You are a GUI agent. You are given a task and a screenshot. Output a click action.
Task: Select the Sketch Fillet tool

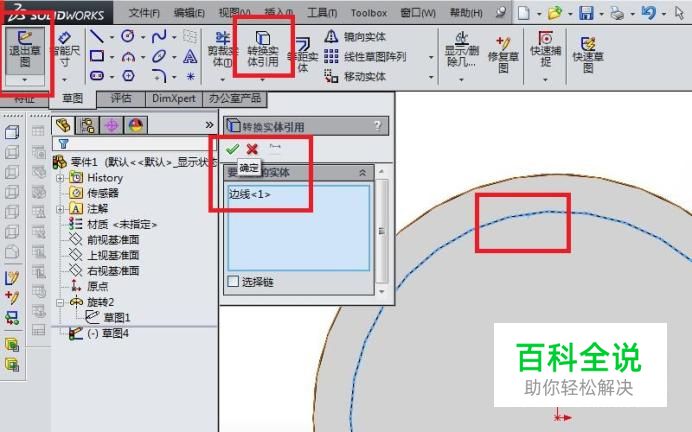pyautogui.click(x=159, y=76)
